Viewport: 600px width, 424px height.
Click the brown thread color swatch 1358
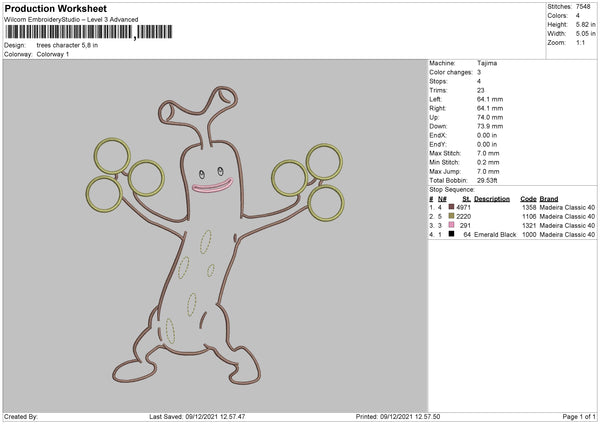(x=452, y=207)
